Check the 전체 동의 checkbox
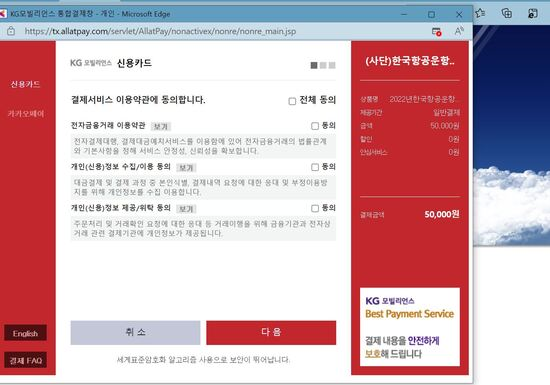550x385 pixels. coord(292,101)
